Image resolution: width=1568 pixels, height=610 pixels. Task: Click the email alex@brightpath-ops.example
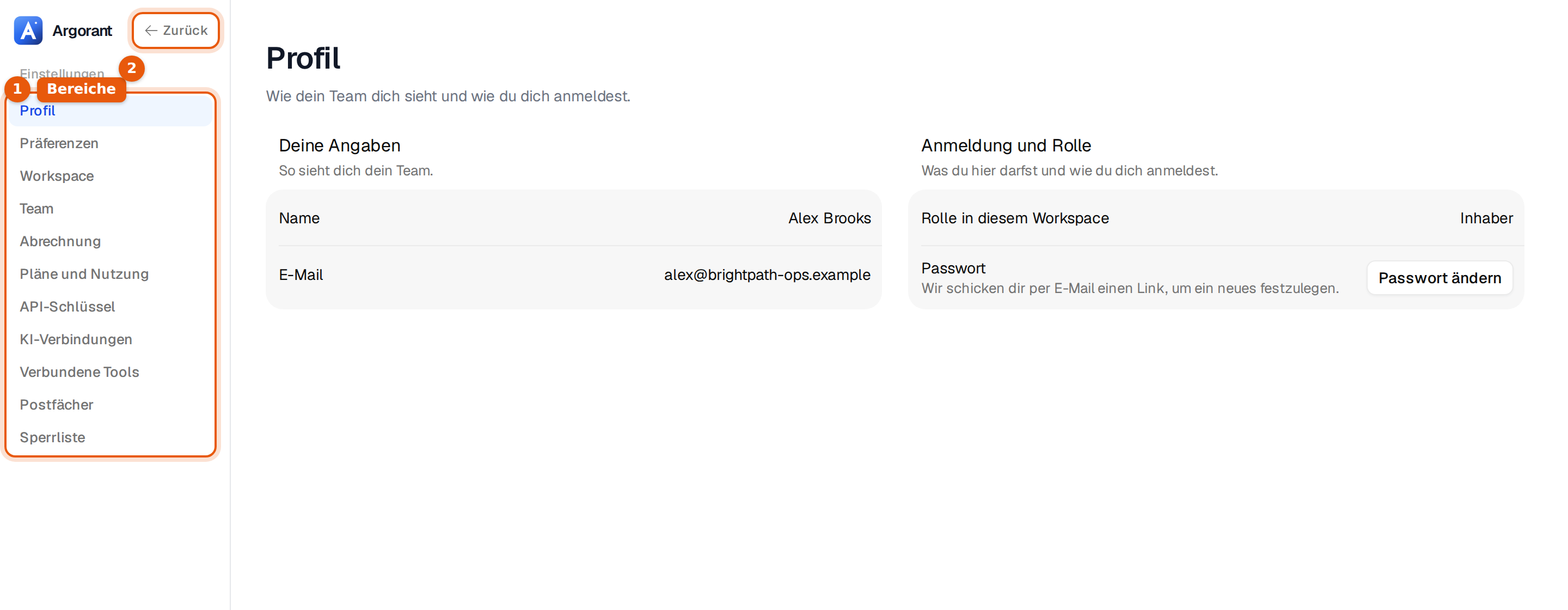tap(767, 275)
